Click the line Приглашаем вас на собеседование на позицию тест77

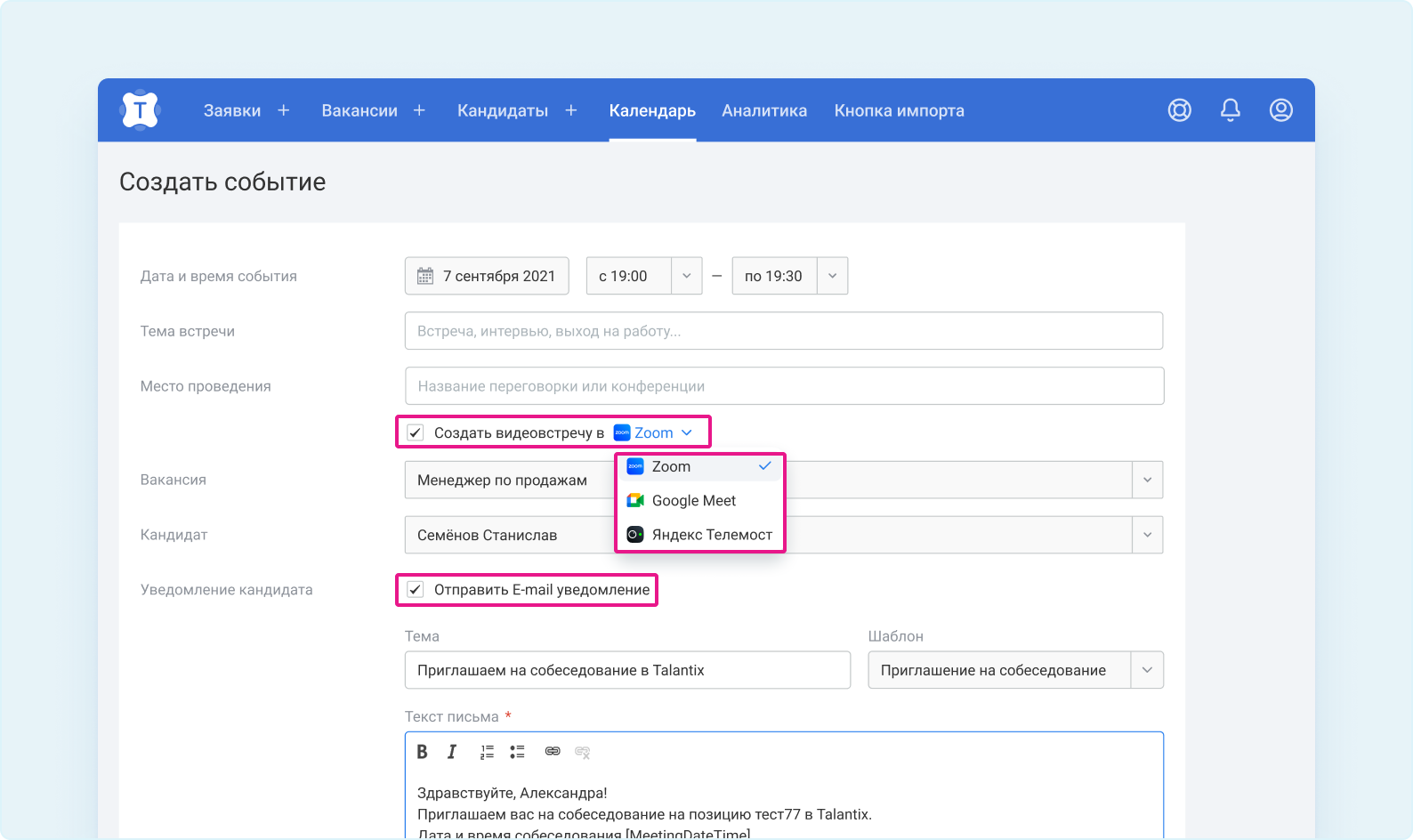644,814
